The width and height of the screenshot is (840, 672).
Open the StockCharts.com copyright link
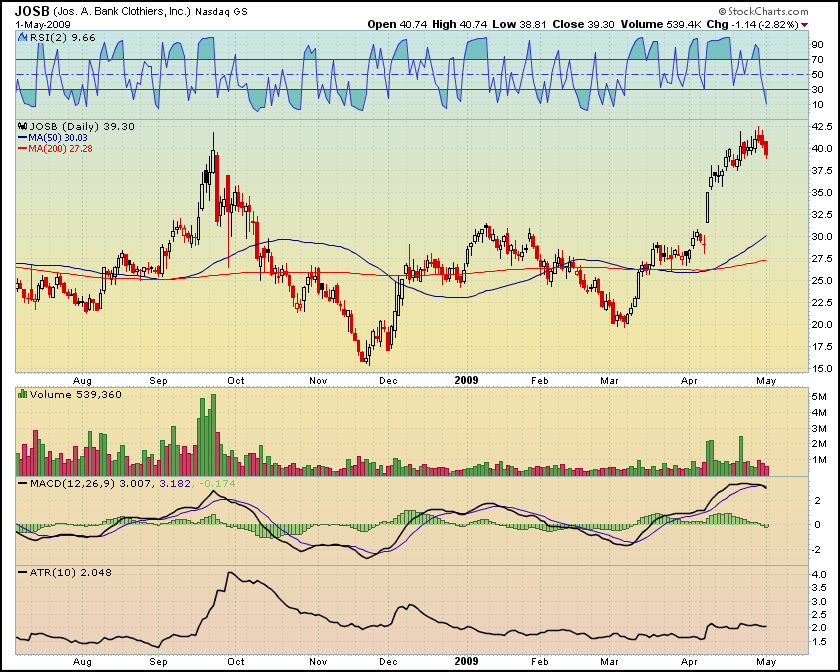(763, 11)
